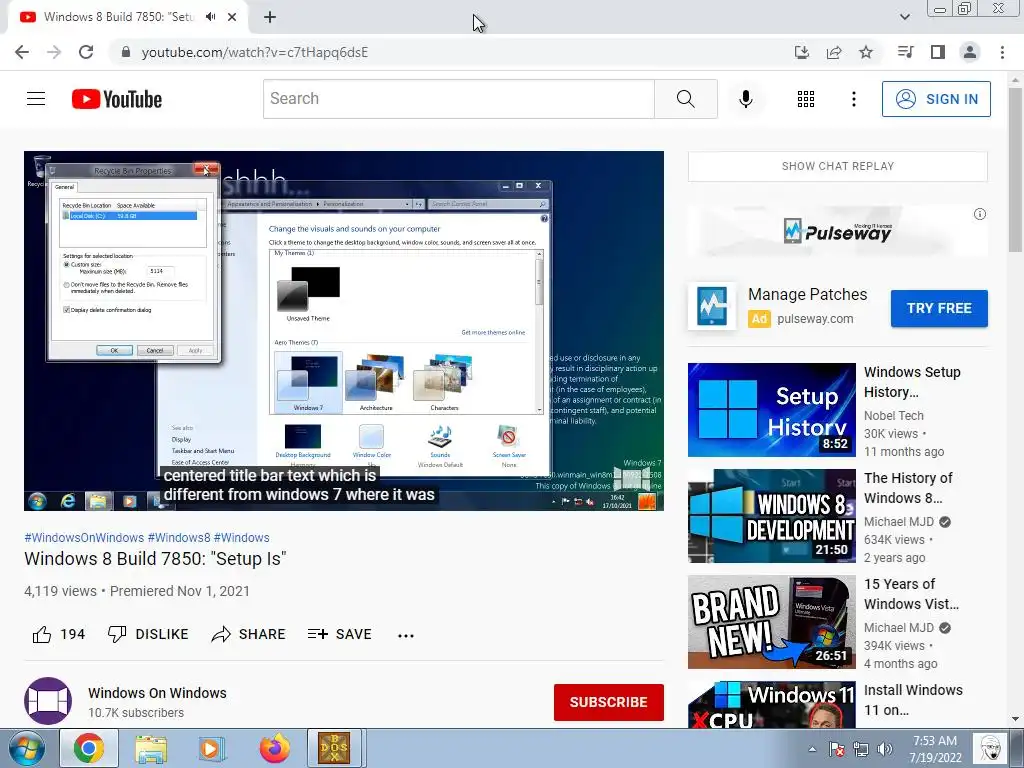Select the Windows 8 Build 7850 tab
This screenshot has height=768, width=1024.
click(118, 17)
